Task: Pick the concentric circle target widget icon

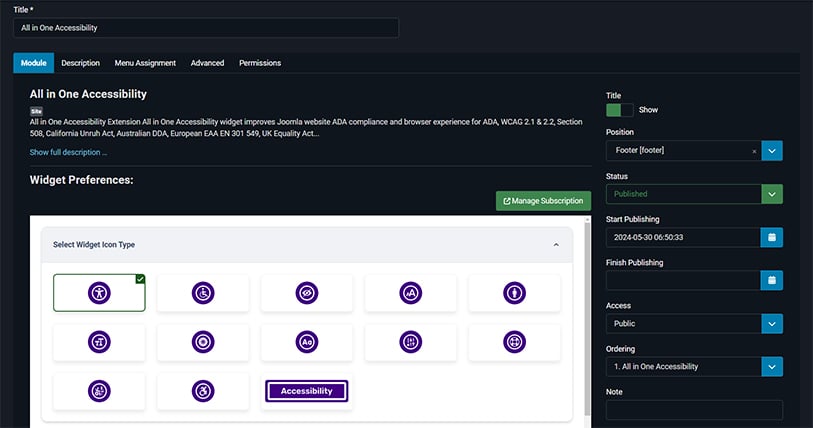Action: [x=203, y=342]
